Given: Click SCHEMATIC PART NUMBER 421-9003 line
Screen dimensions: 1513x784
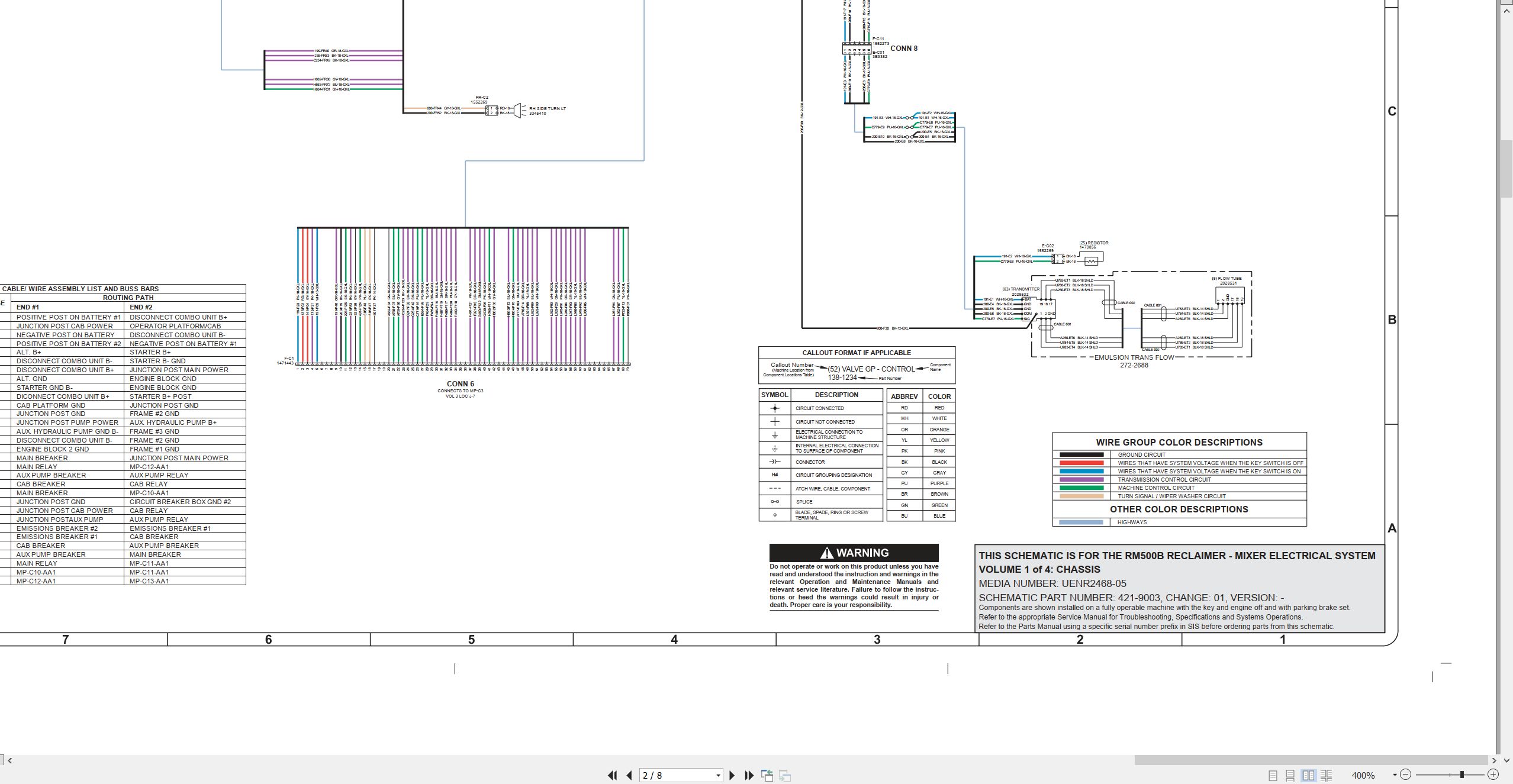Looking at the screenshot, I should 1131,598.
